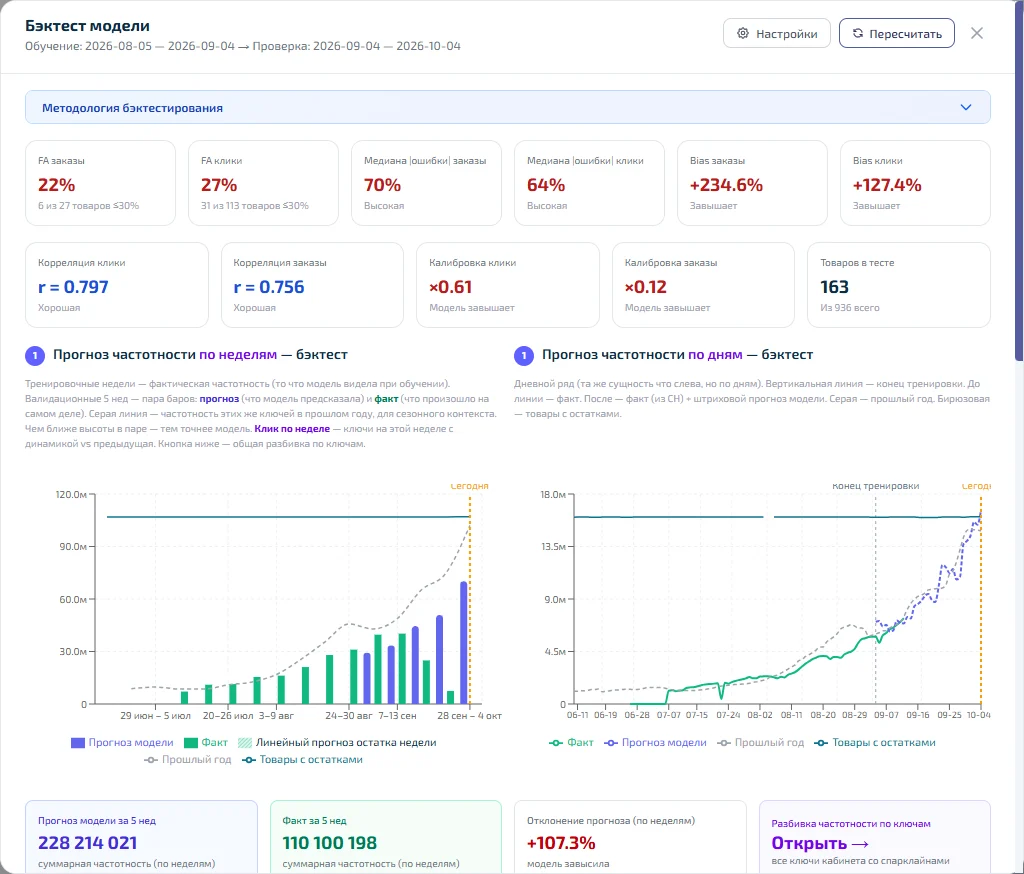Click the Корреляция клики value r = 0.797
The height and width of the screenshot is (874, 1024).
pos(73,287)
